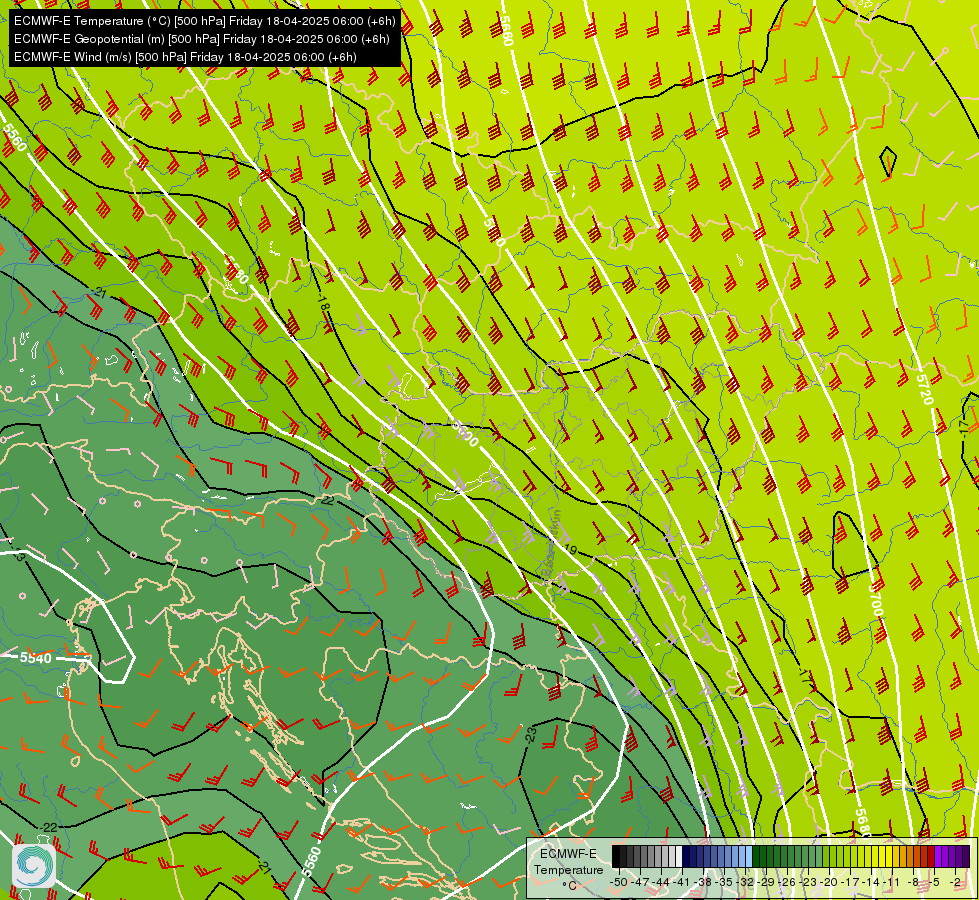Click the -20 tick label in the legend
979x900 pixels.
coord(829,882)
